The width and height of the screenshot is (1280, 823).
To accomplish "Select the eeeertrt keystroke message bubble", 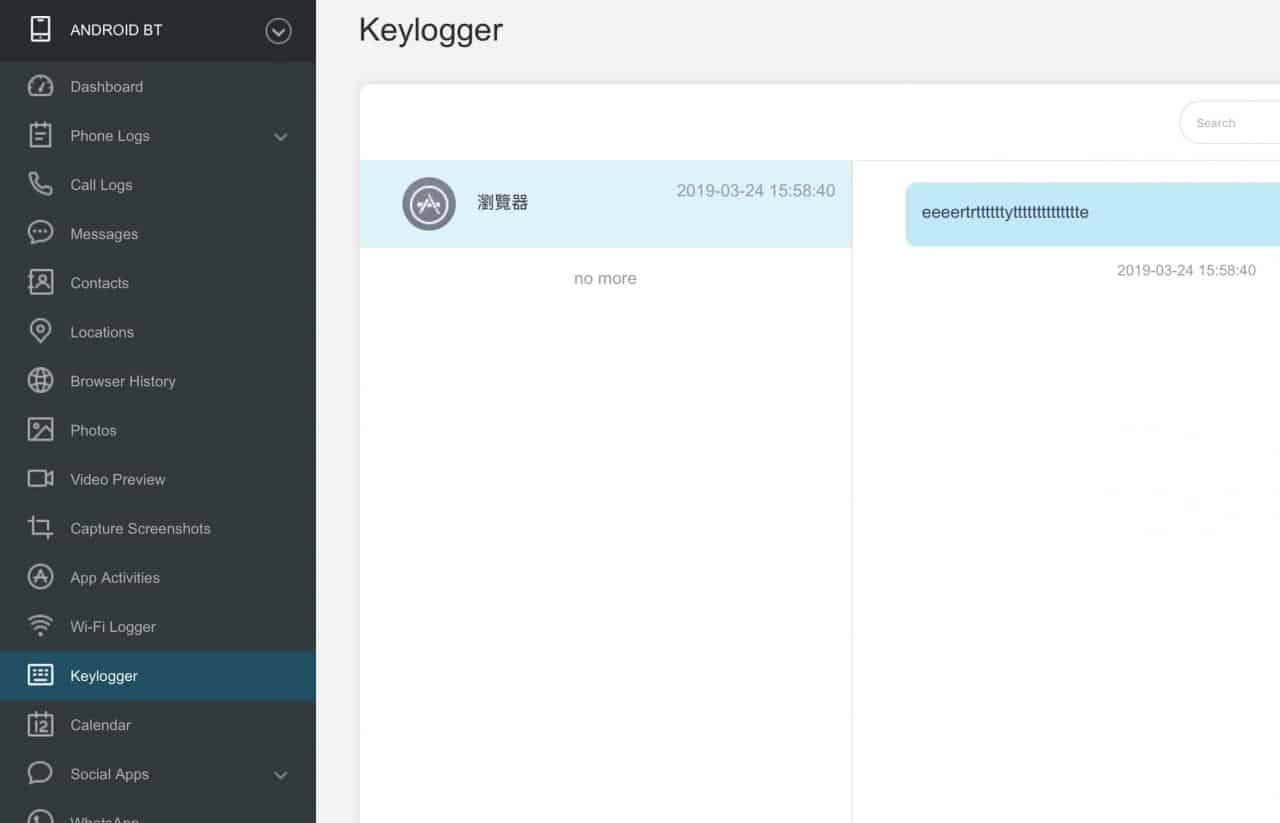I will pyautogui.click(x=1090, y=213).
